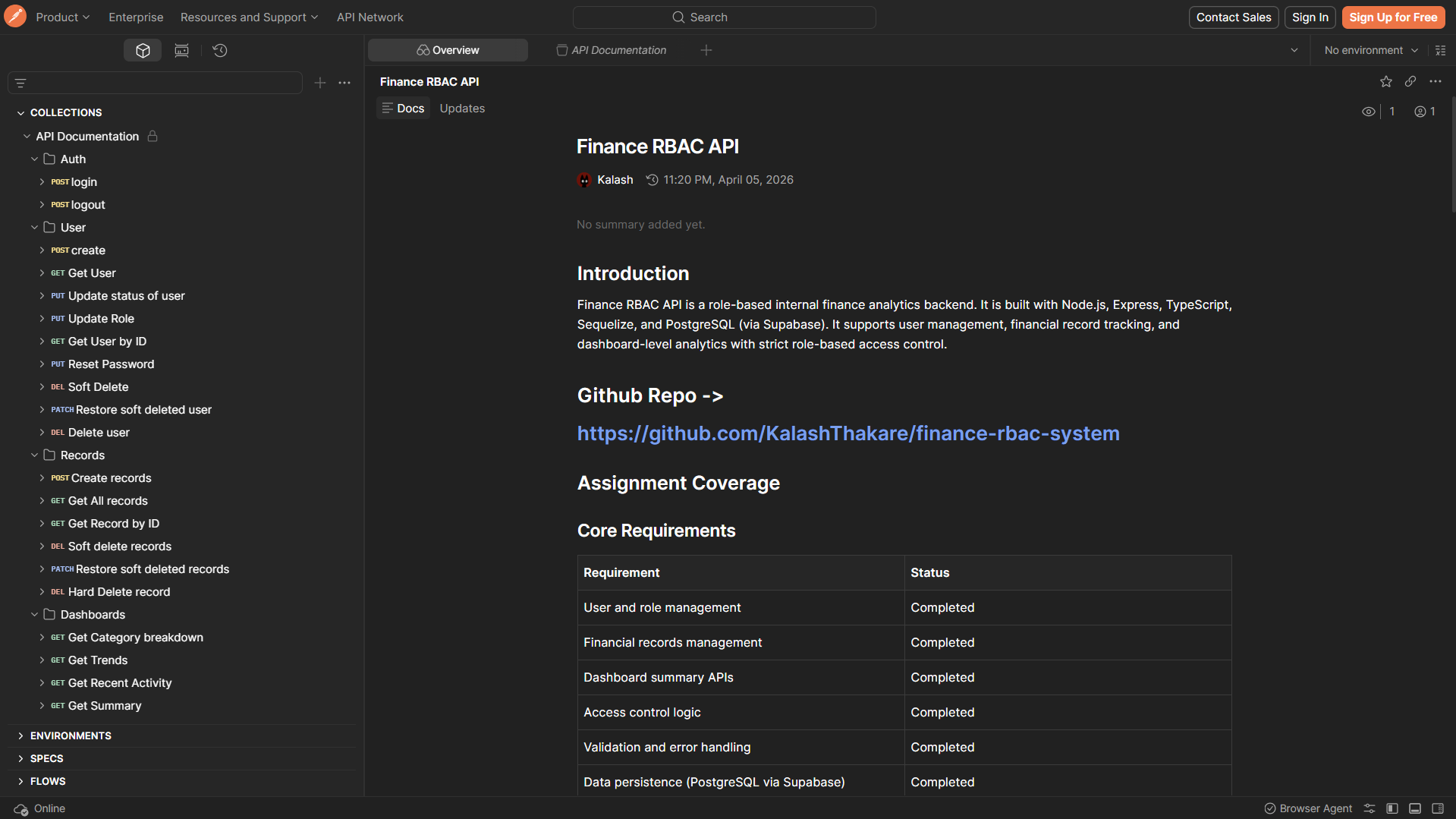Open status bar settings sliders icon
Image resolution: width=1456 pixels, height=819 pixels.
pos(1370,808)
